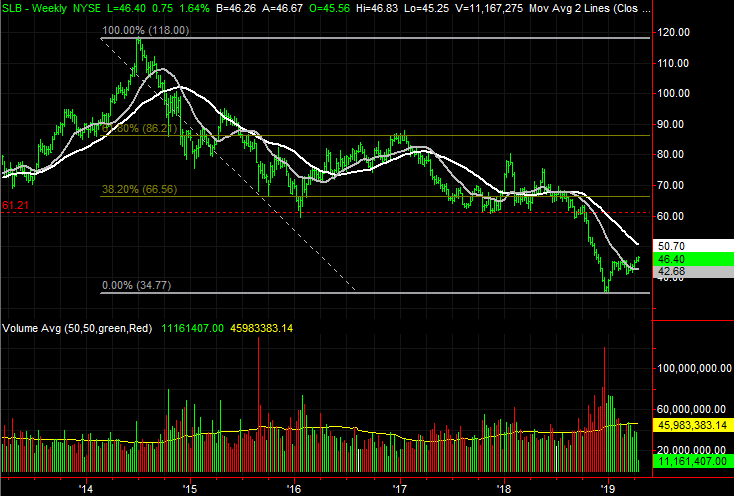734x496 pixels.
Task: Open the Volume Avg (50,50,green,Red) study label
Action: [x=77, y=328]
